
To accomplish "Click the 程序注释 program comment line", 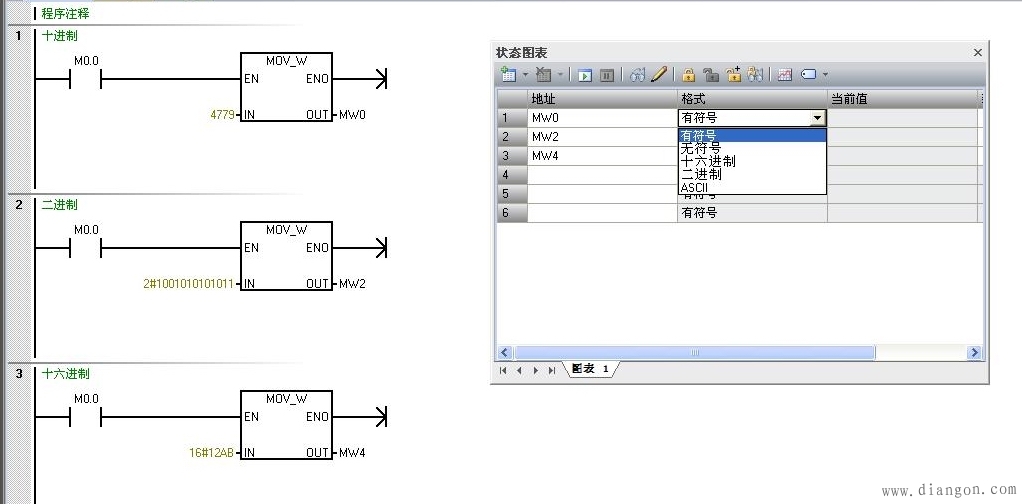I will pos(65,13).
